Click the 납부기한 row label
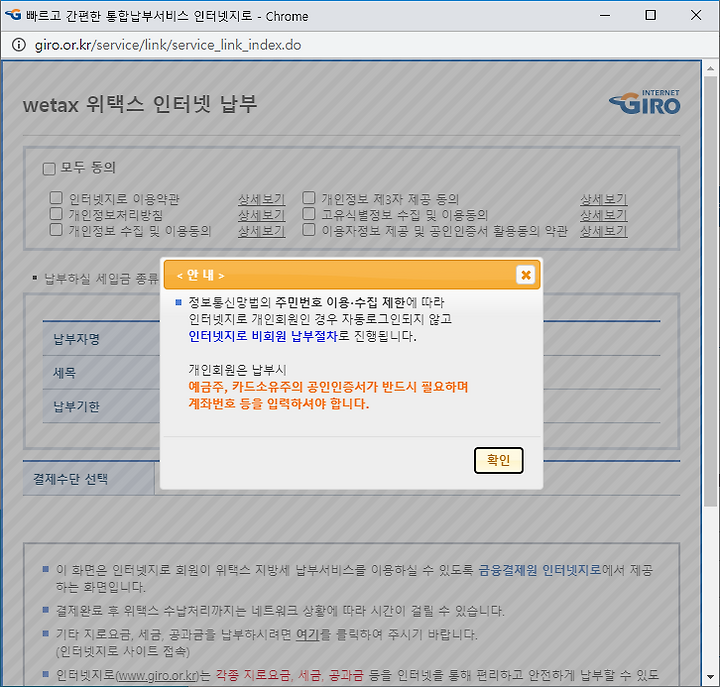 tap(76, 406)
